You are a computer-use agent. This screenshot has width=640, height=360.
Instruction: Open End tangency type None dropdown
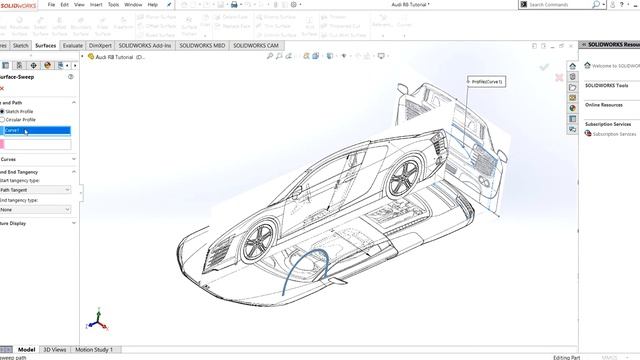[x=36, y=210]
